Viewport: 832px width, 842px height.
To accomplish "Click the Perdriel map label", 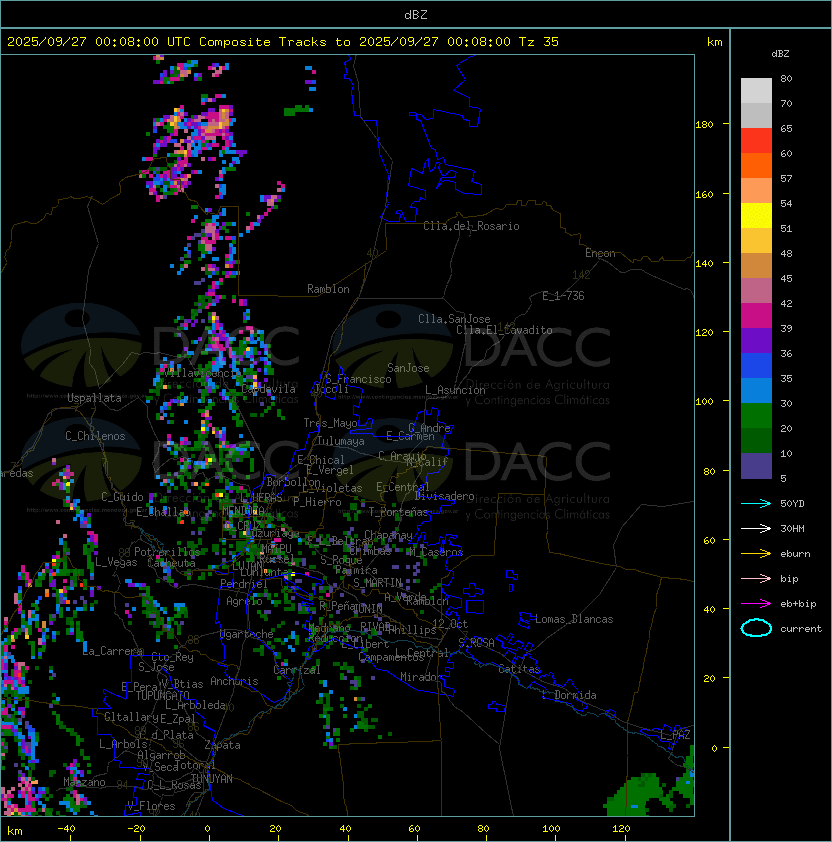I will (244, 584).
